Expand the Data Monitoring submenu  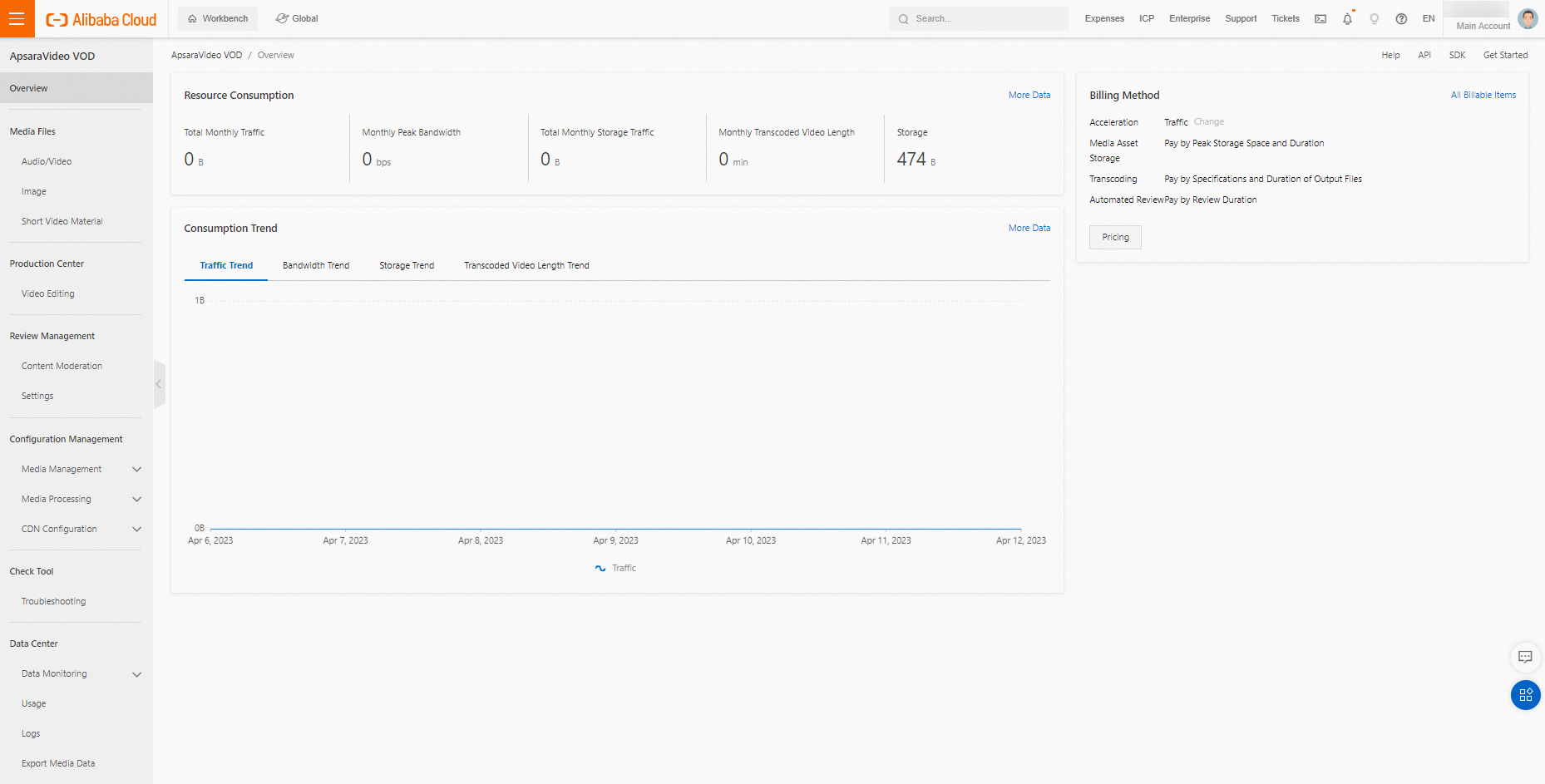(x=137, y=674)
